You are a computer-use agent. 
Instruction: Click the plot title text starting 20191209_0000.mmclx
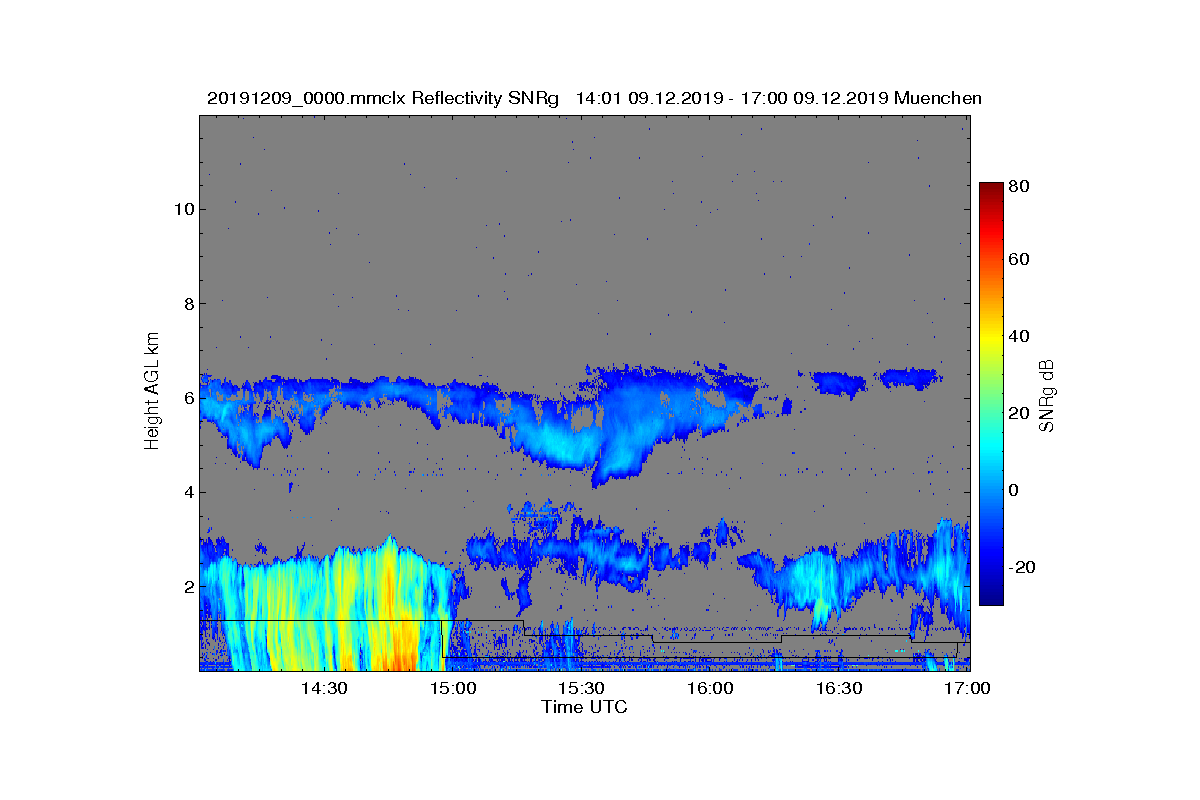tap(594, 98)
